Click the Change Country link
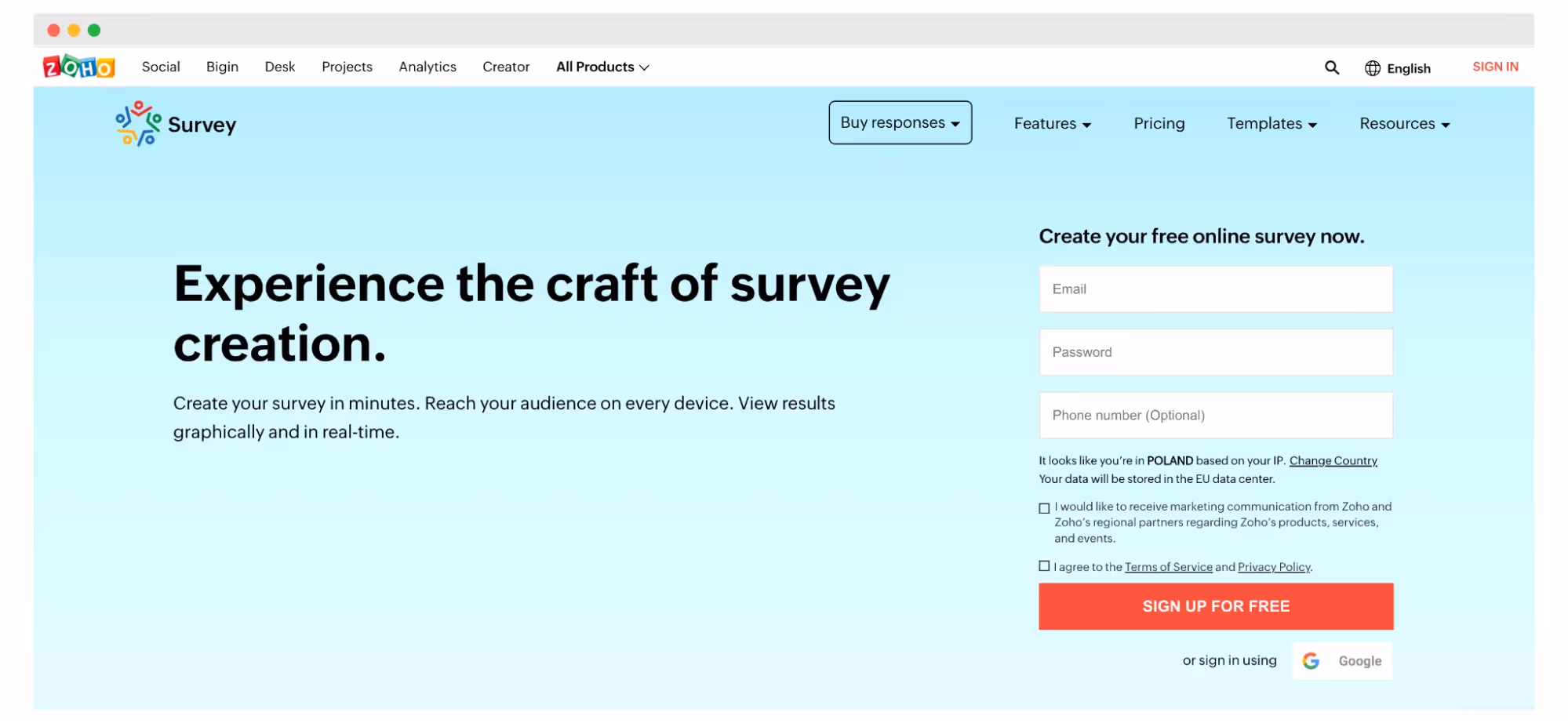 click(1333, 461)
